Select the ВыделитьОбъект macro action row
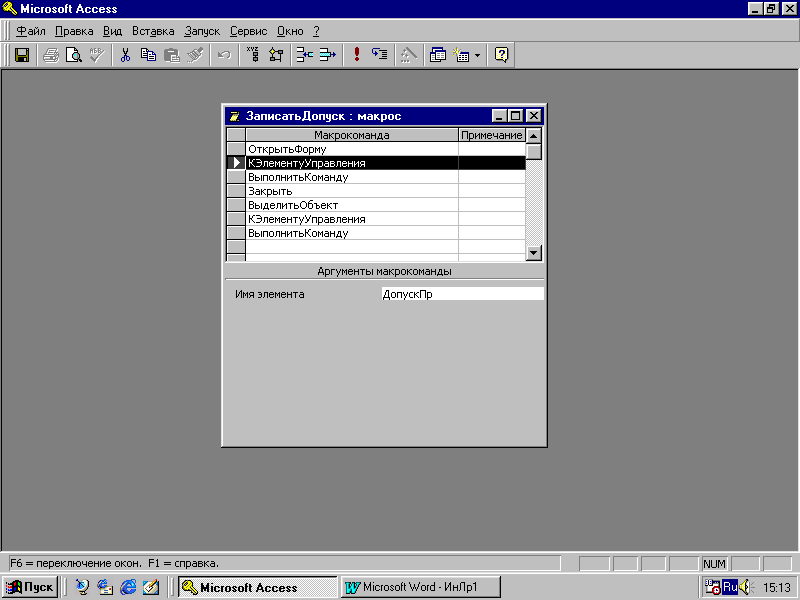The height and width of the screenshot is (600, 800). coord(352,205)
